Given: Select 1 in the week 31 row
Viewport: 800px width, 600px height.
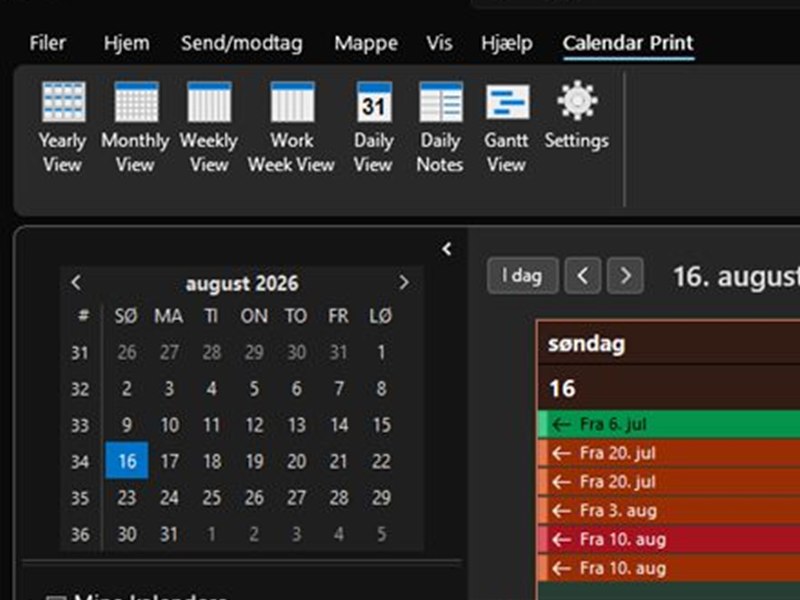Looking at the screenshot, I should 381,352.
